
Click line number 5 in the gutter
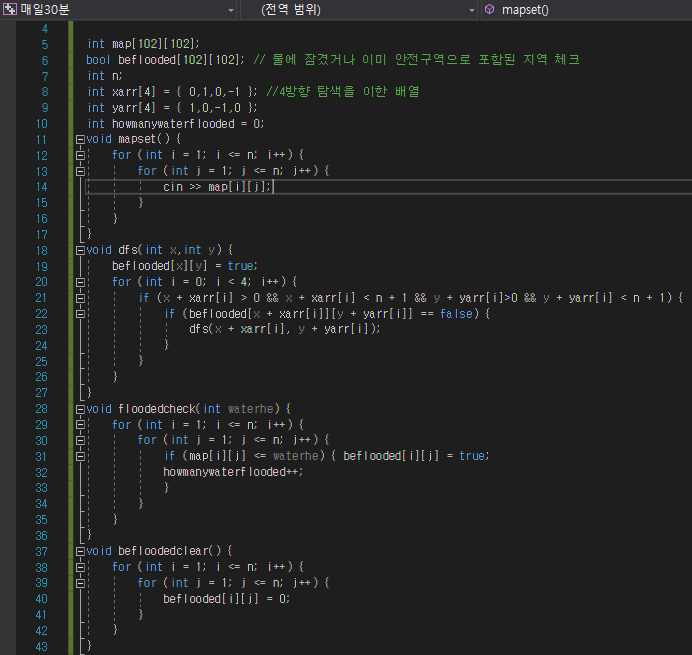pyautogui.click(x=45, y=45)
